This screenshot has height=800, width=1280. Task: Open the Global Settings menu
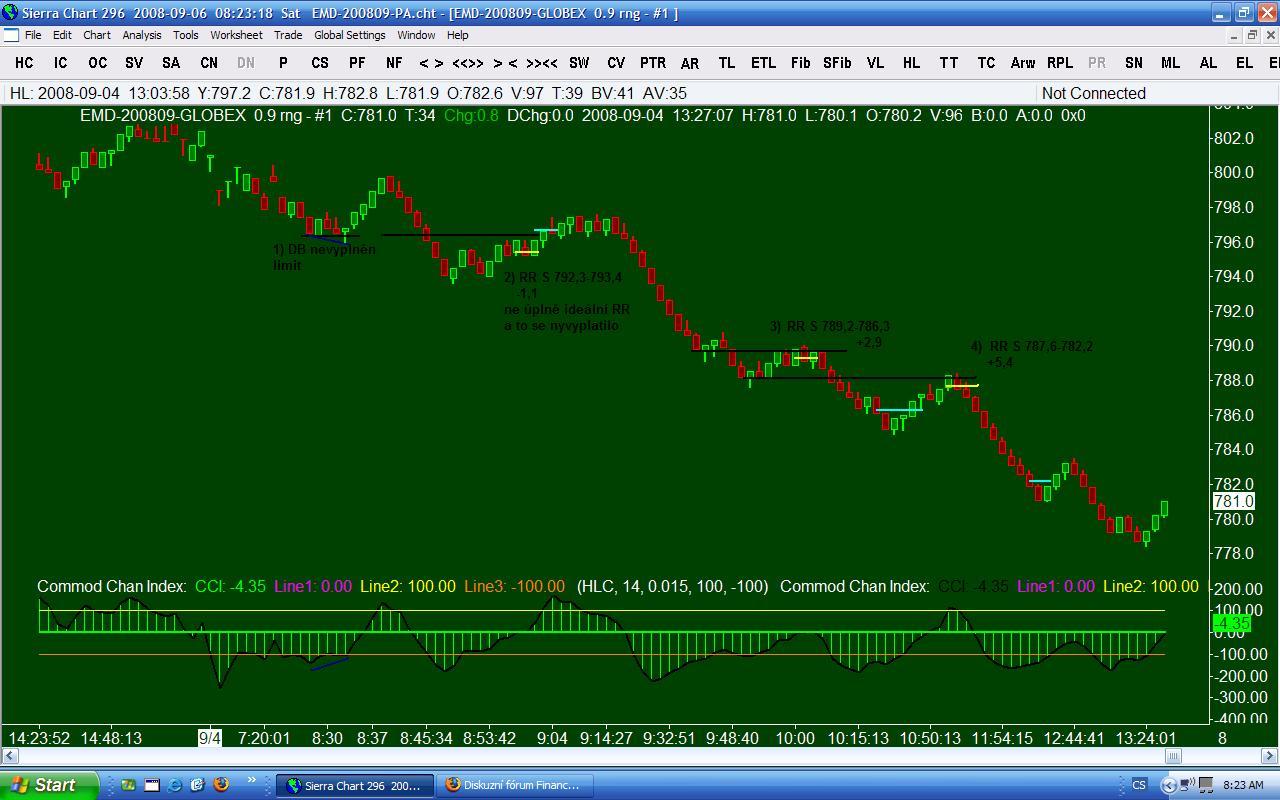[349, 35]
